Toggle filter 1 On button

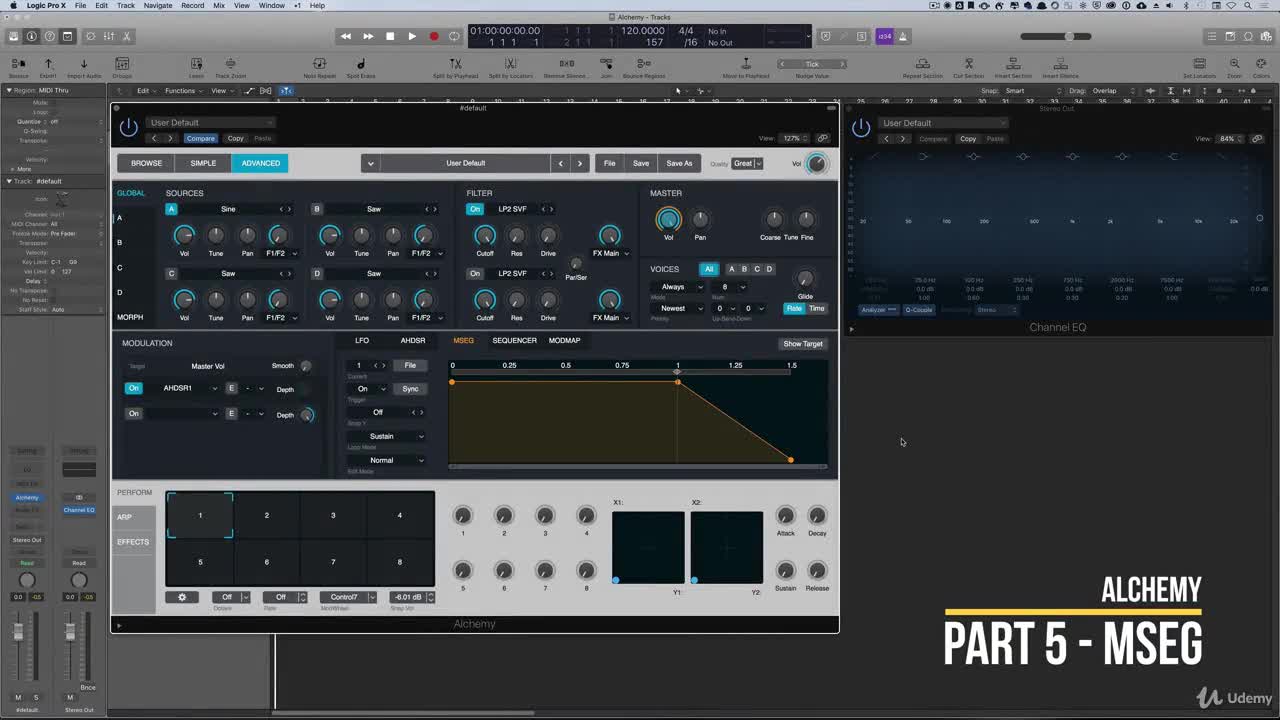coord(475,209)
